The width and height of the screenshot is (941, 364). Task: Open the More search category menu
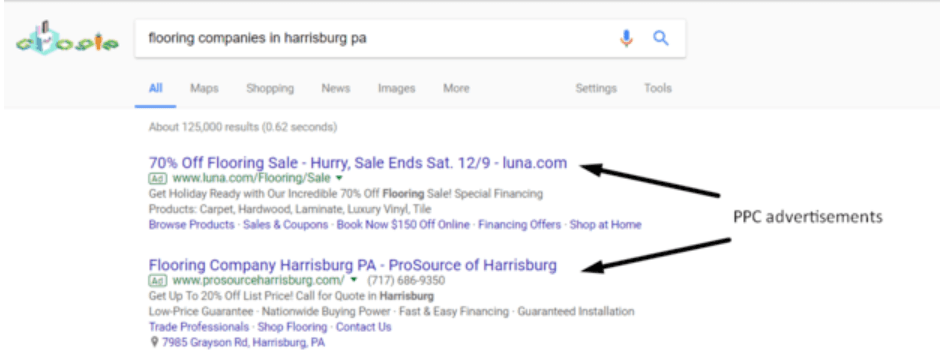coord(456,88)
